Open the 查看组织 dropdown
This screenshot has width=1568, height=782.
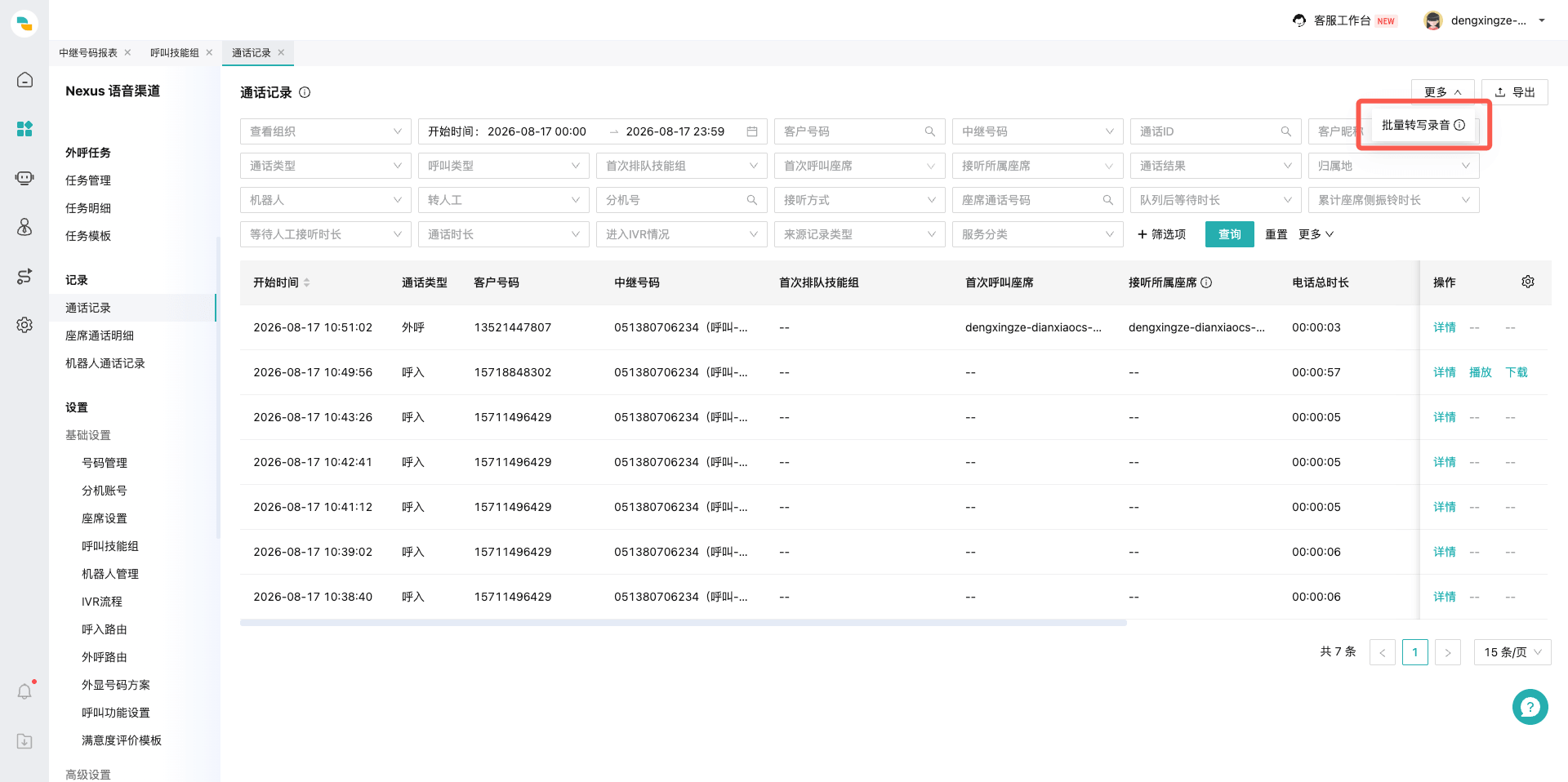[x=326, y=131]
